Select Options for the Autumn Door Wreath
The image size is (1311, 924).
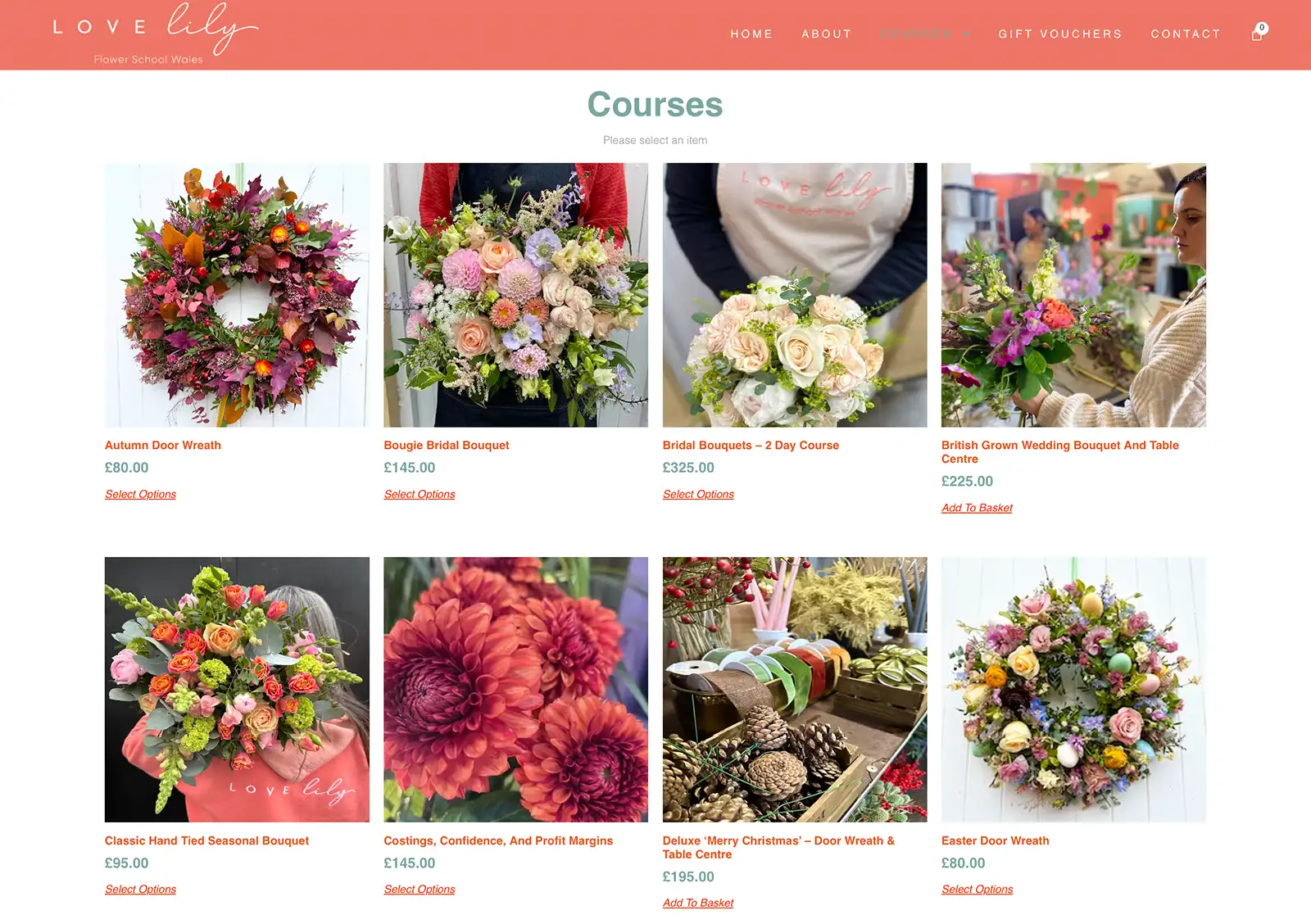pyautogui.click(x=139, y=494)
